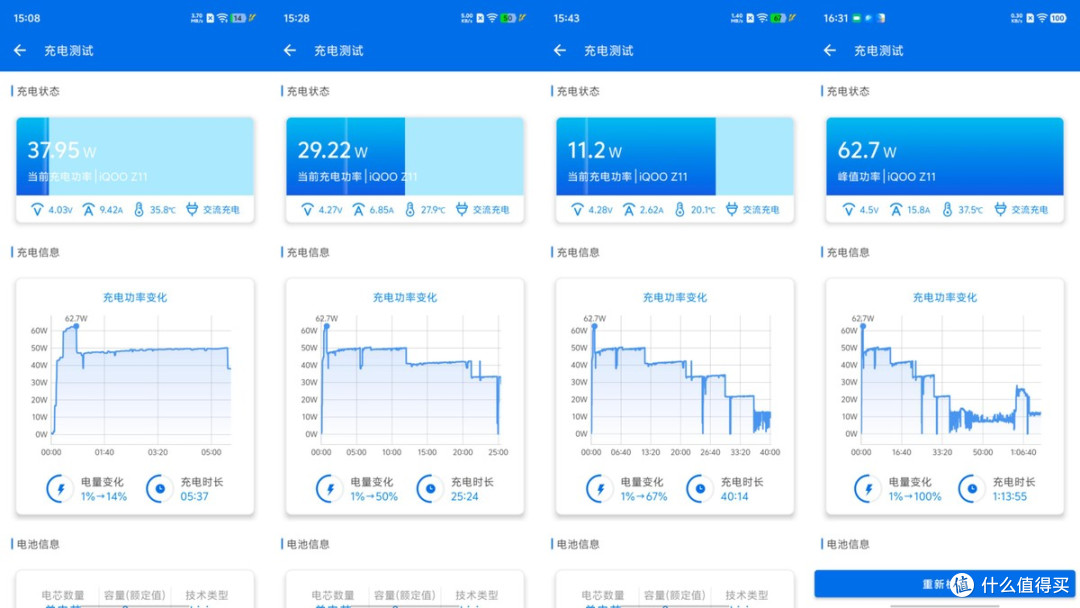Image resolution: width=1080 pixels, height=608 pixels.
Task: Tap lightning battery icon next to 1%→50%
Action: click(x=330, y=489)
